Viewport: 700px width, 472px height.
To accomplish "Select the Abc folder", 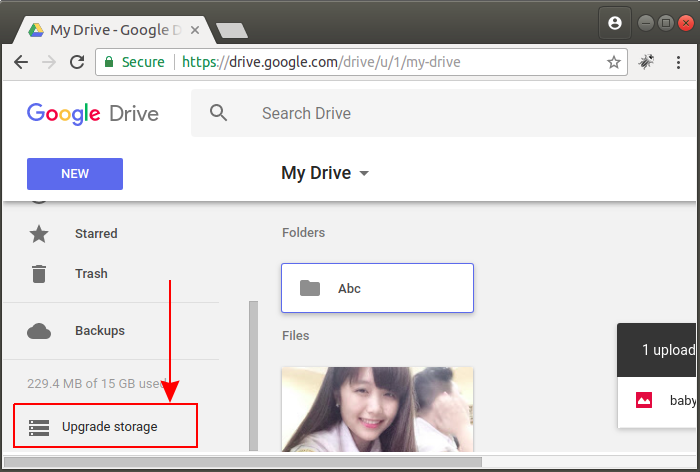I will (x=377, y=288).
